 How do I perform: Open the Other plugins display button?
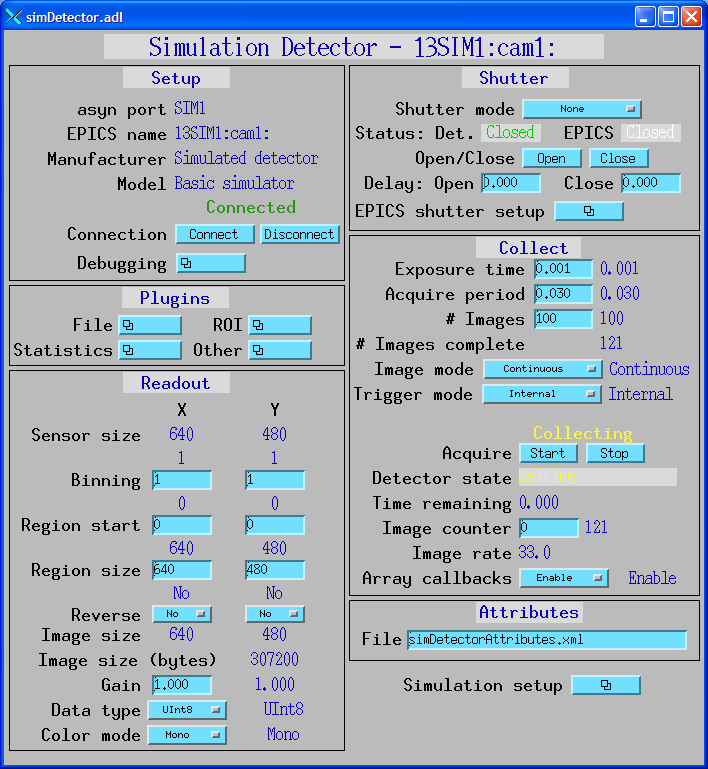point(280,350)
